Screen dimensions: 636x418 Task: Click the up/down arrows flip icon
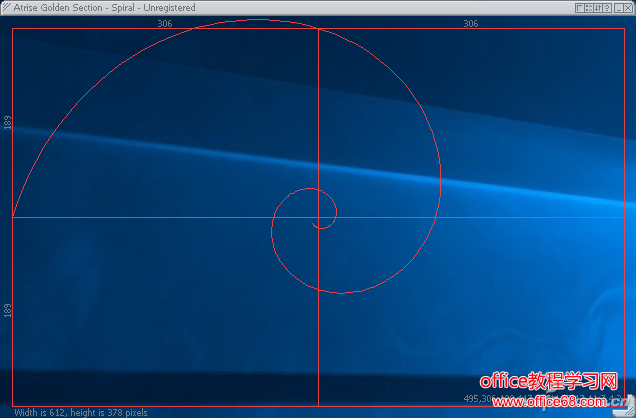[x=598, y=8]
